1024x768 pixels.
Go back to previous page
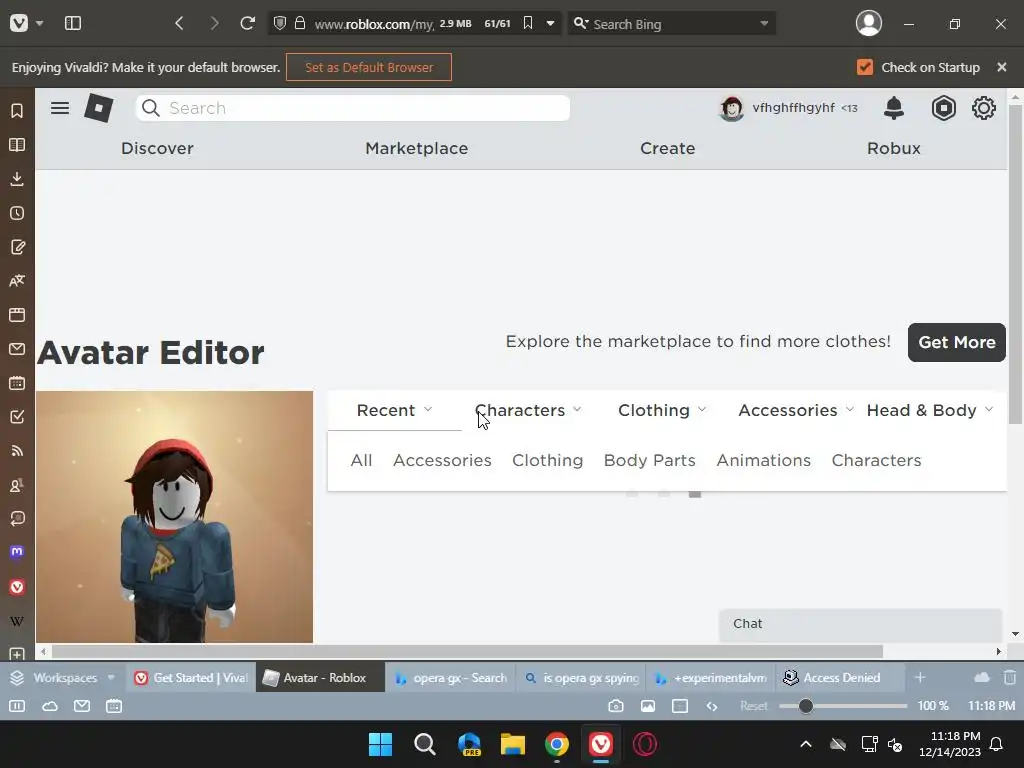click(179, 24)
